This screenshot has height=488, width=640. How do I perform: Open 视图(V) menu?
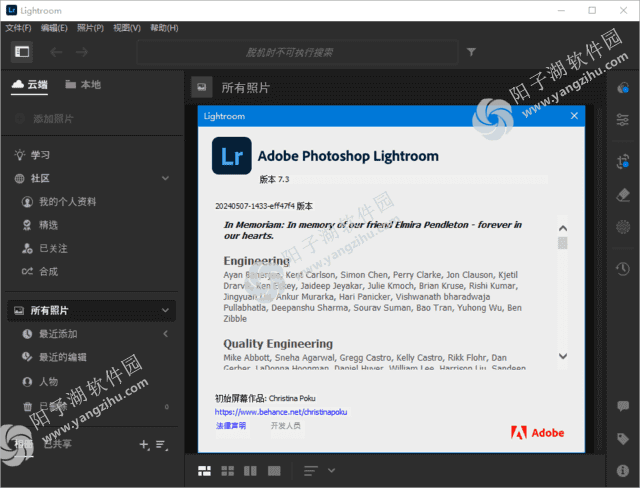point(127,28)
